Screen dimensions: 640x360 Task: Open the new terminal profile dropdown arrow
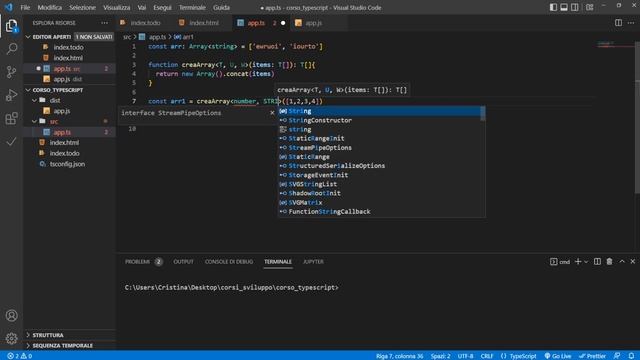tap(586, 262)
